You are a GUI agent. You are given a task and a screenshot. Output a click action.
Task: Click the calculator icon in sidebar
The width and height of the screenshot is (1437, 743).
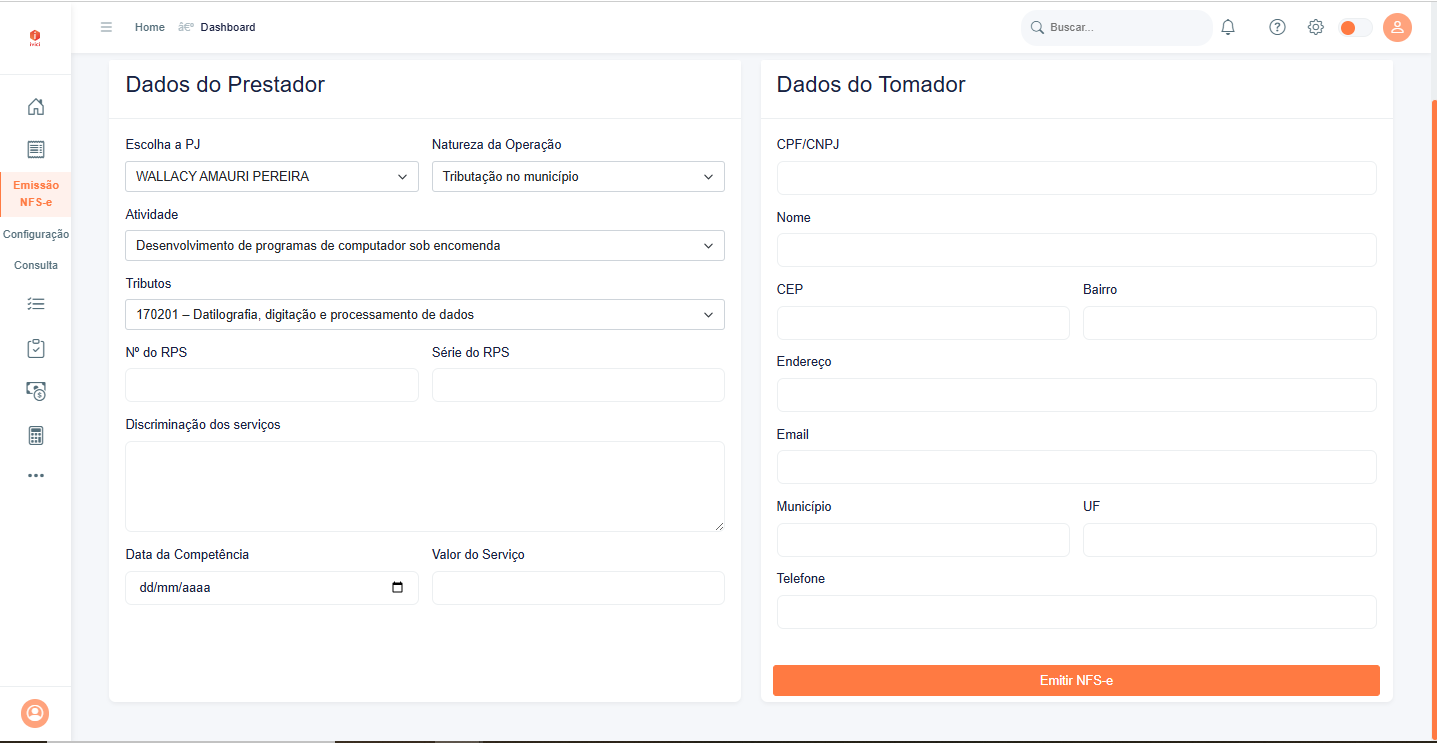point(36,435)
